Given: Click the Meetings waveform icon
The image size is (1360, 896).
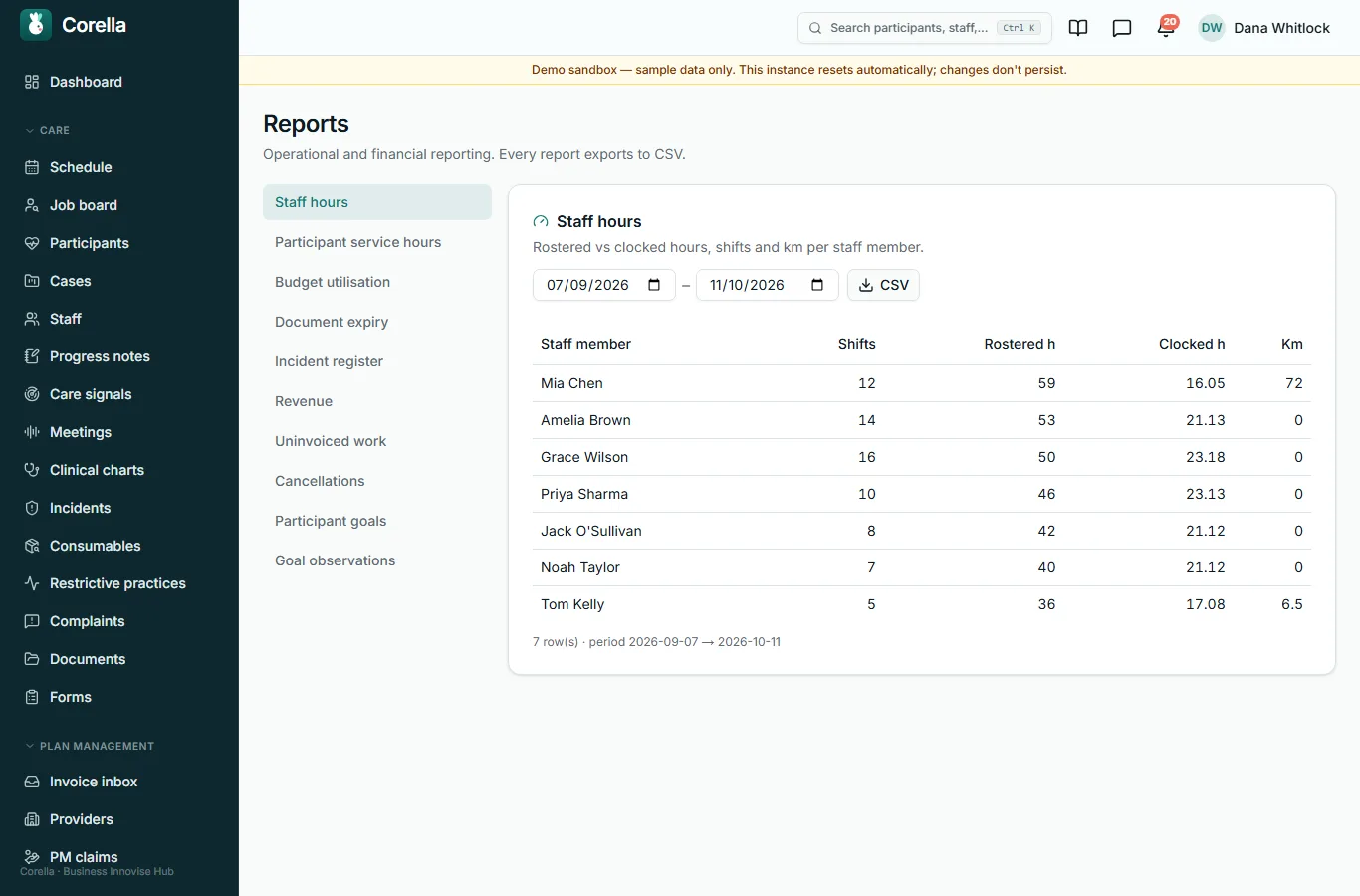Looking at the screenshot, I should click(32, 432).
